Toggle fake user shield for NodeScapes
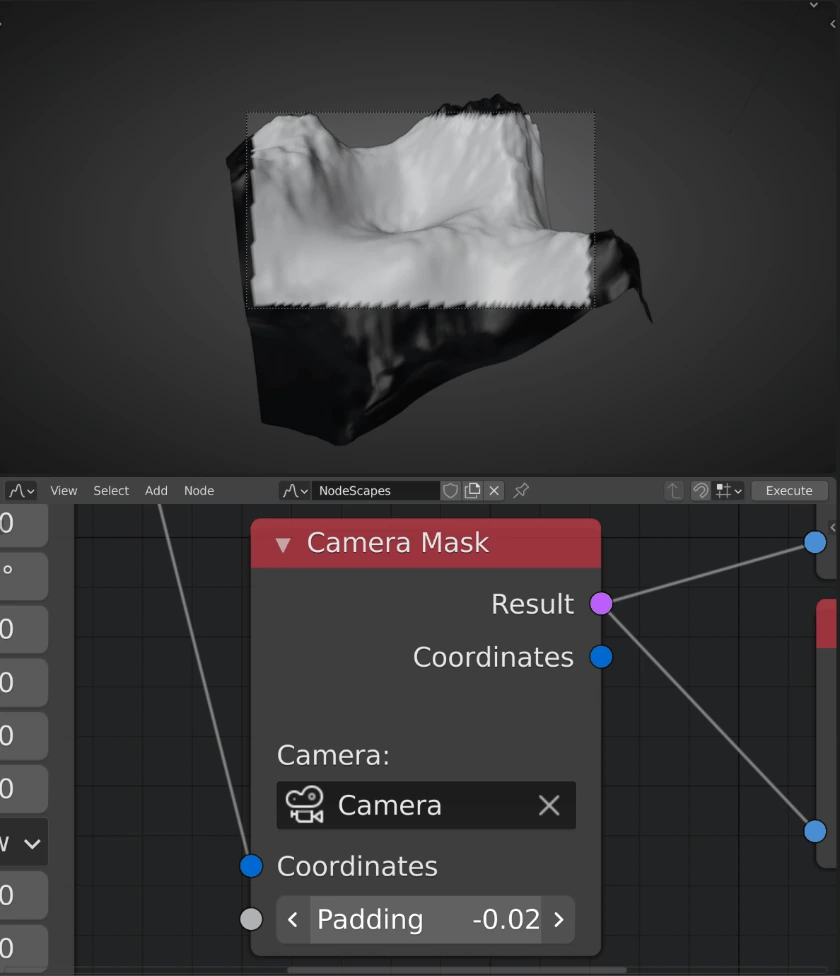 451,491
